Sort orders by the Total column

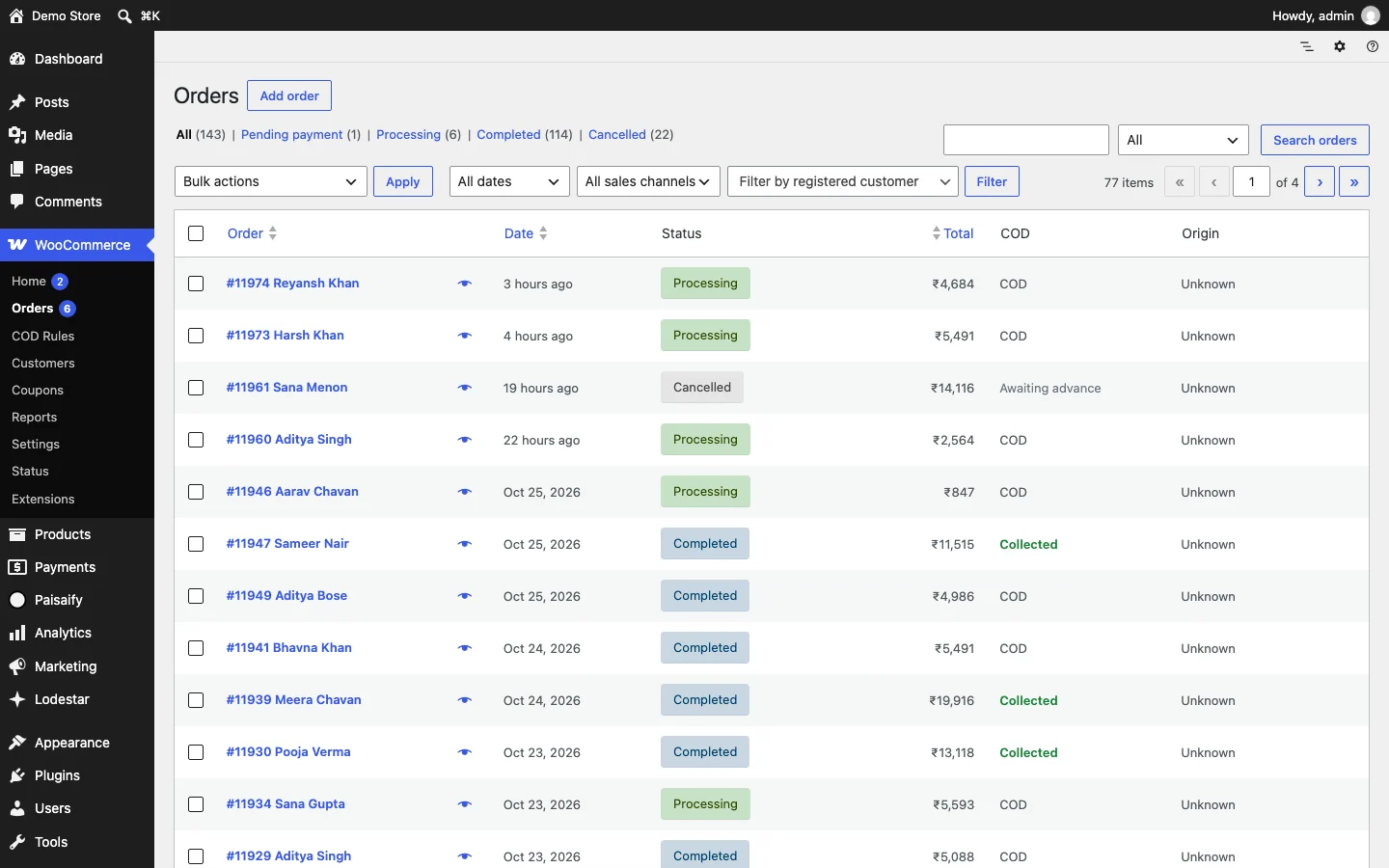click(953, 233)
